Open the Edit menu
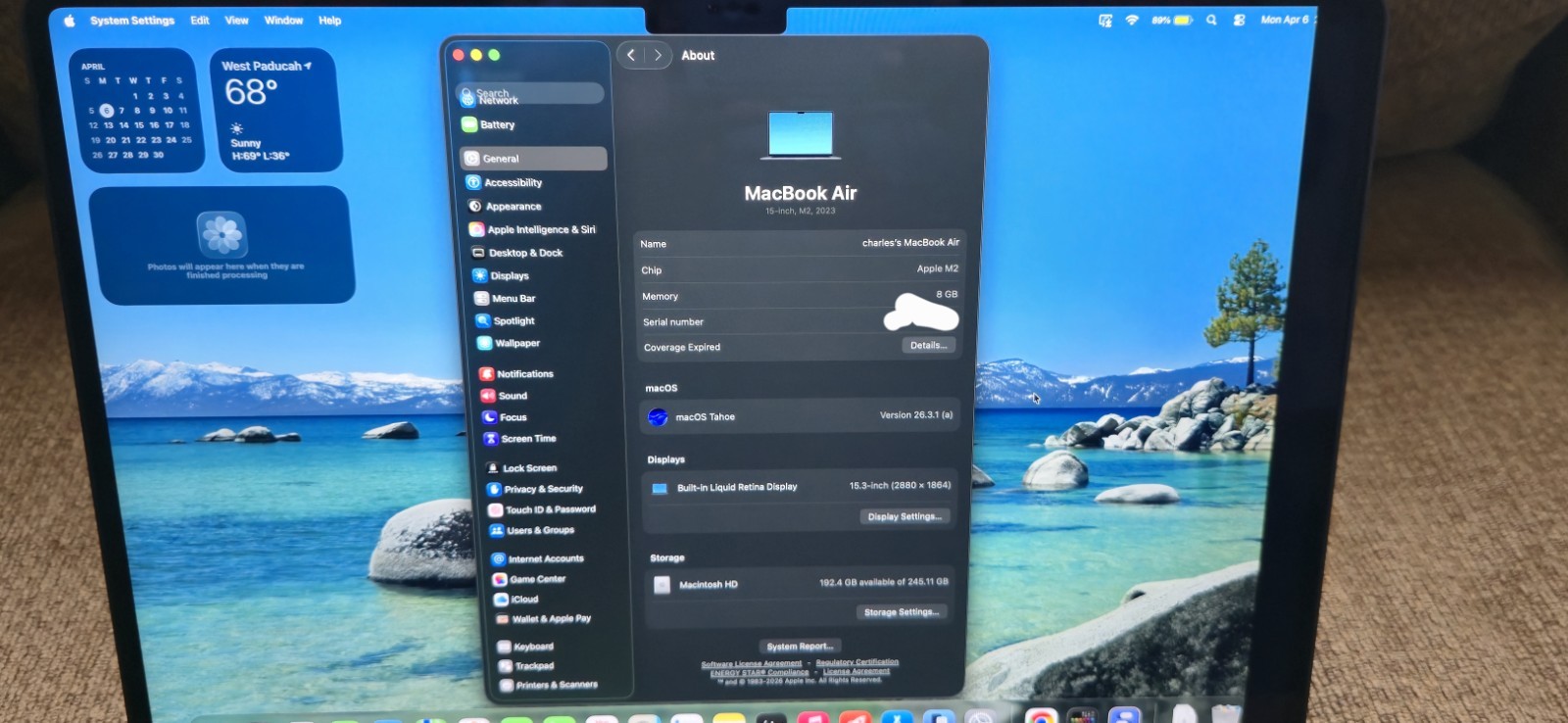 (200, 21)
